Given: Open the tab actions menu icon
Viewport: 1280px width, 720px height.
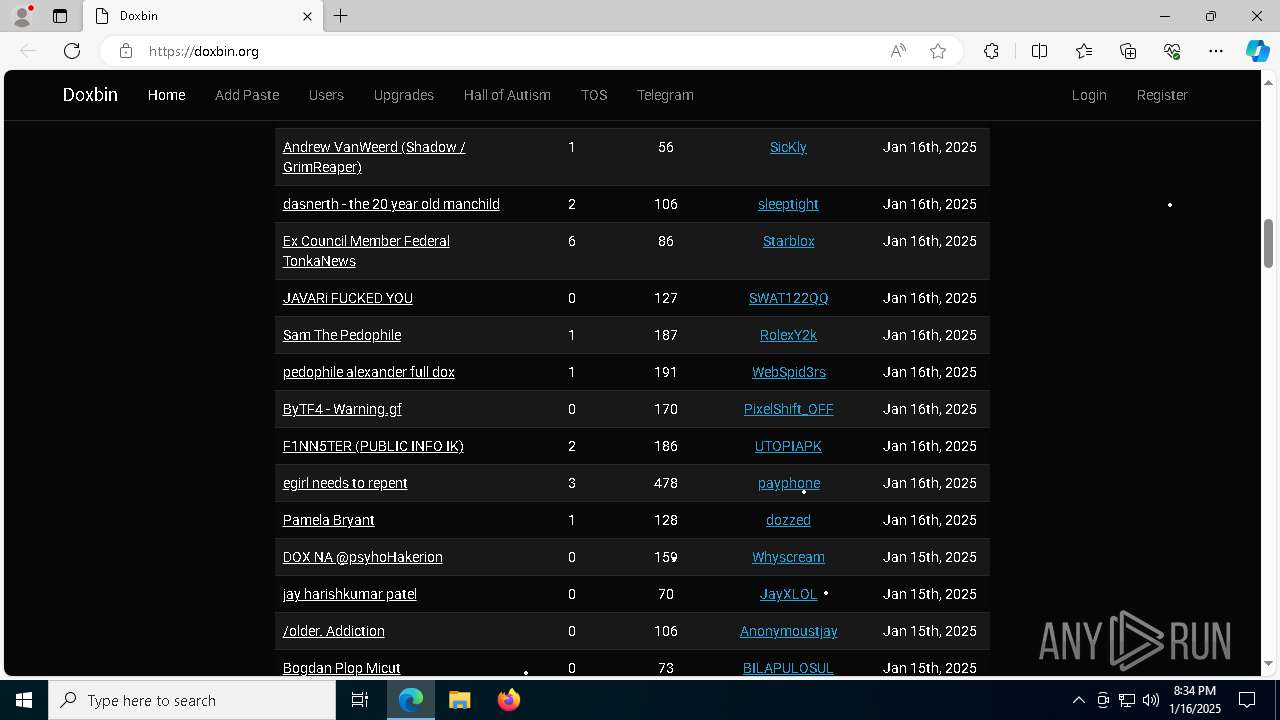Looking at the screenshot, I should pyautogui.click(x=60, y=16).
